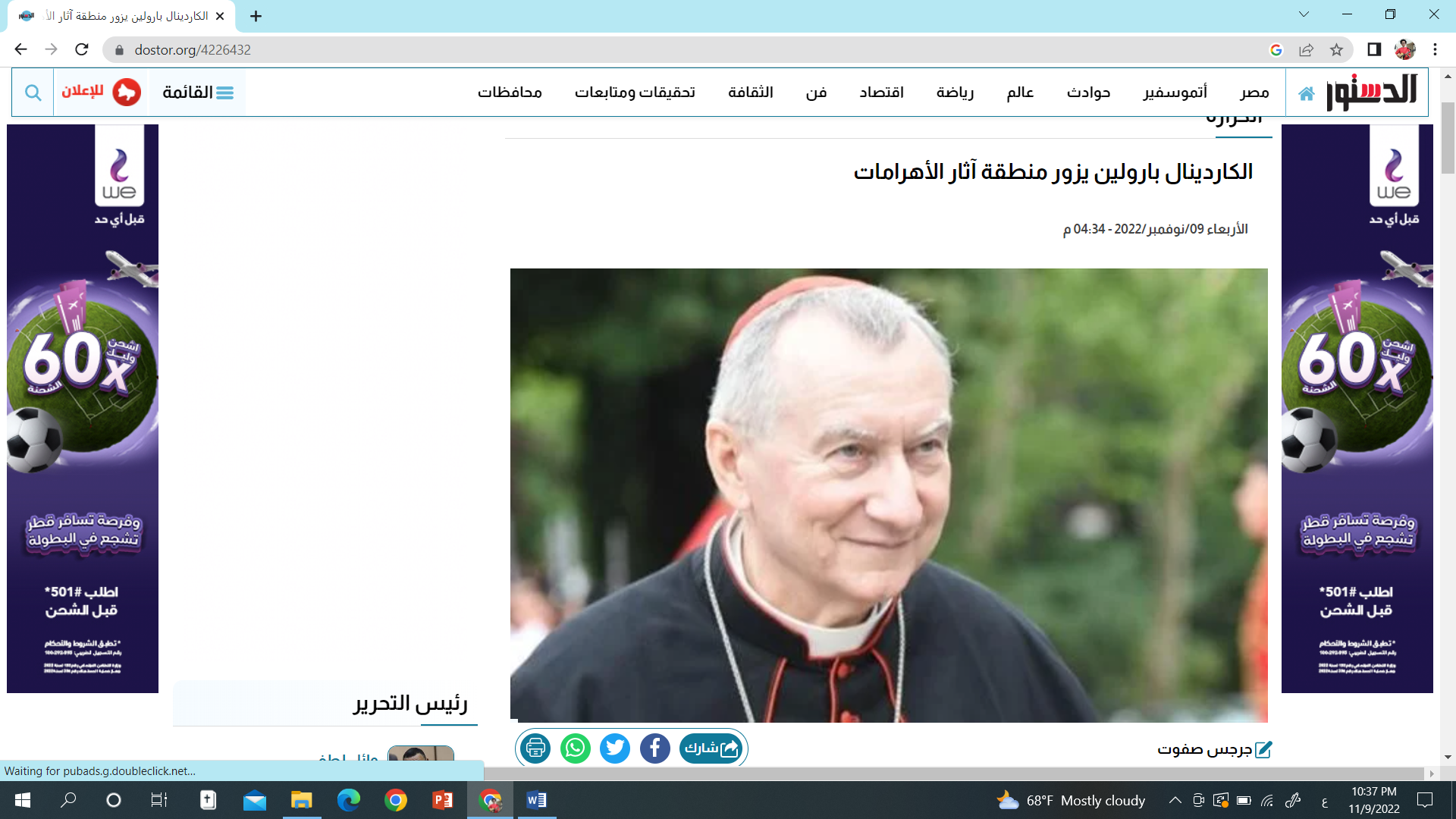Screen dimensions: 1456x819
Task: Open the Chrome profile avatar
Action: (x=1404, y=49)
